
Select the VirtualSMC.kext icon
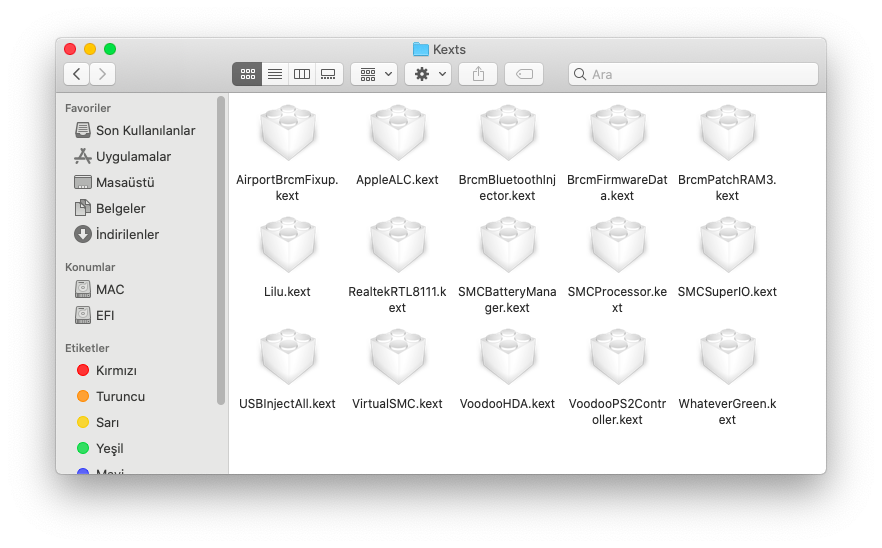coord(397,357)
